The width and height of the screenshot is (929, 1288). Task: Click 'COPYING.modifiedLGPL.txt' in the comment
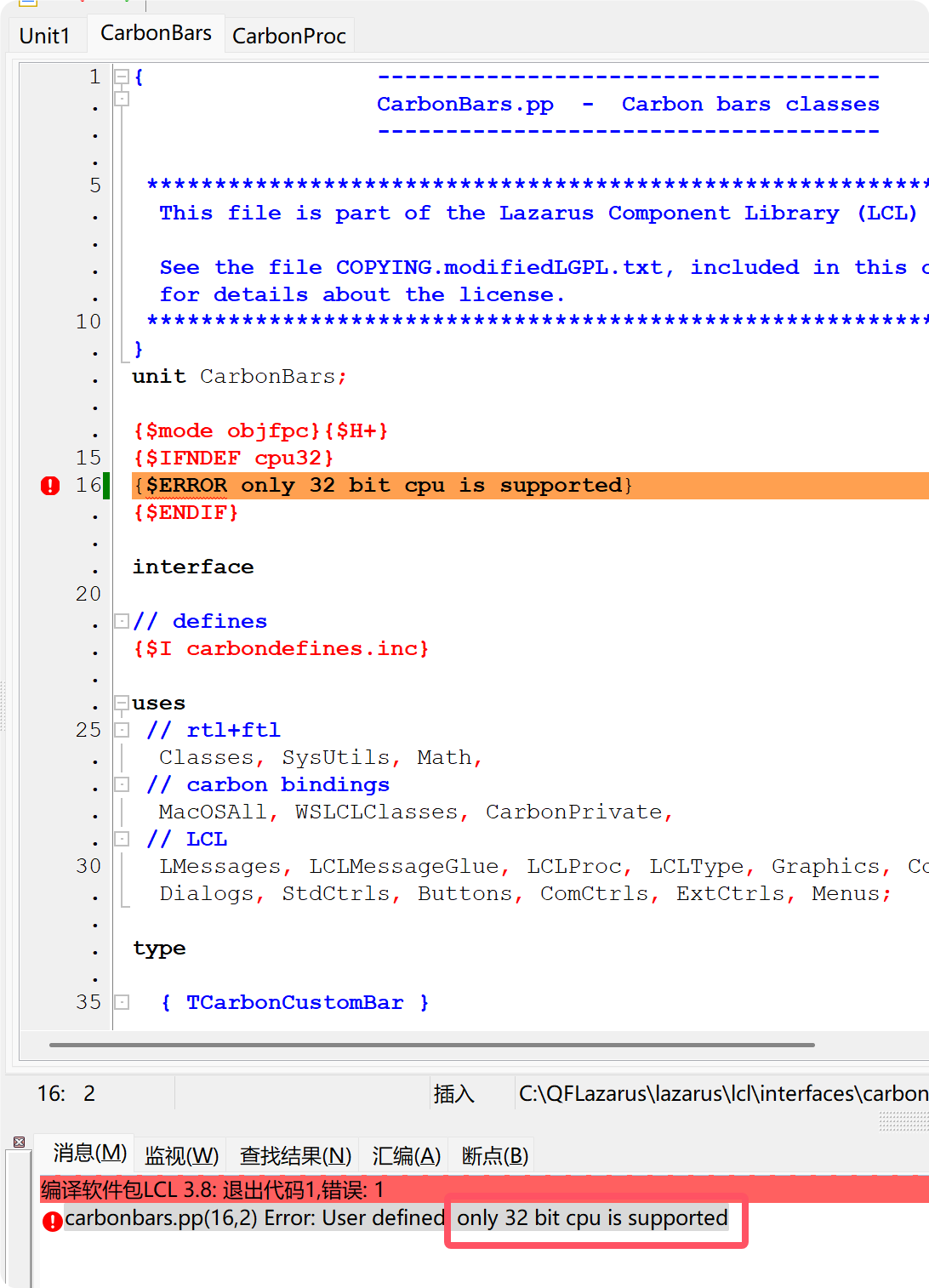(499, 267)
